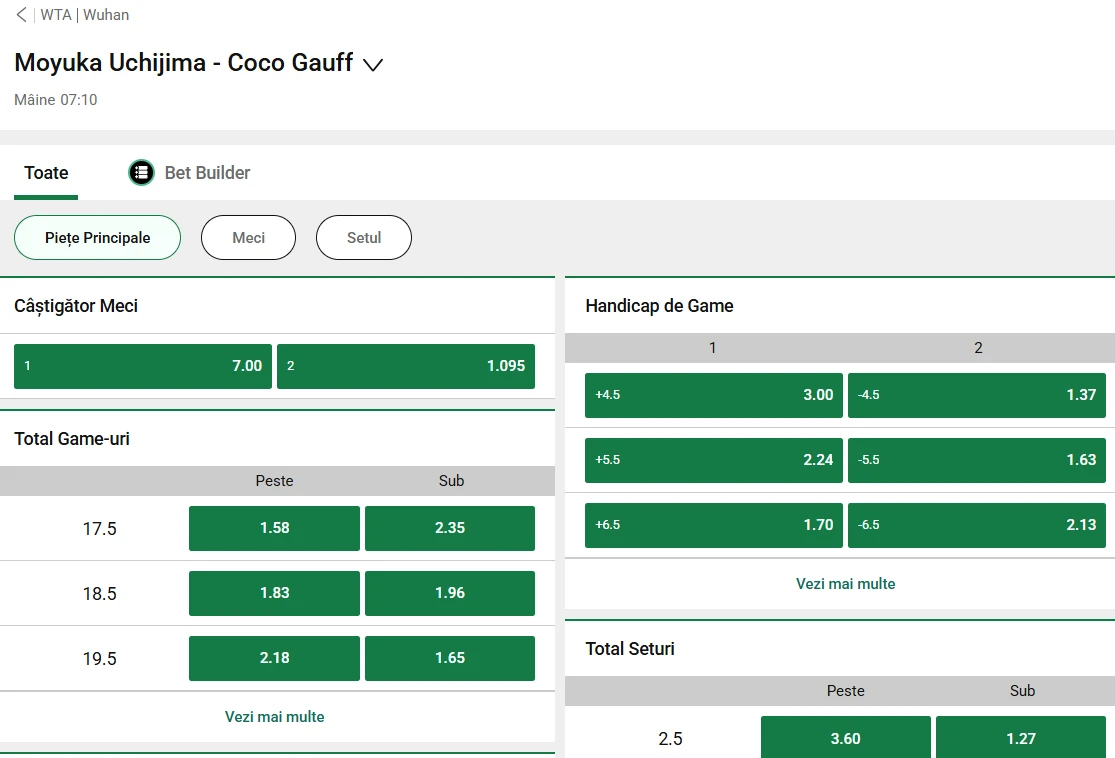Click the back arrow beside WTA

[21, 15]
